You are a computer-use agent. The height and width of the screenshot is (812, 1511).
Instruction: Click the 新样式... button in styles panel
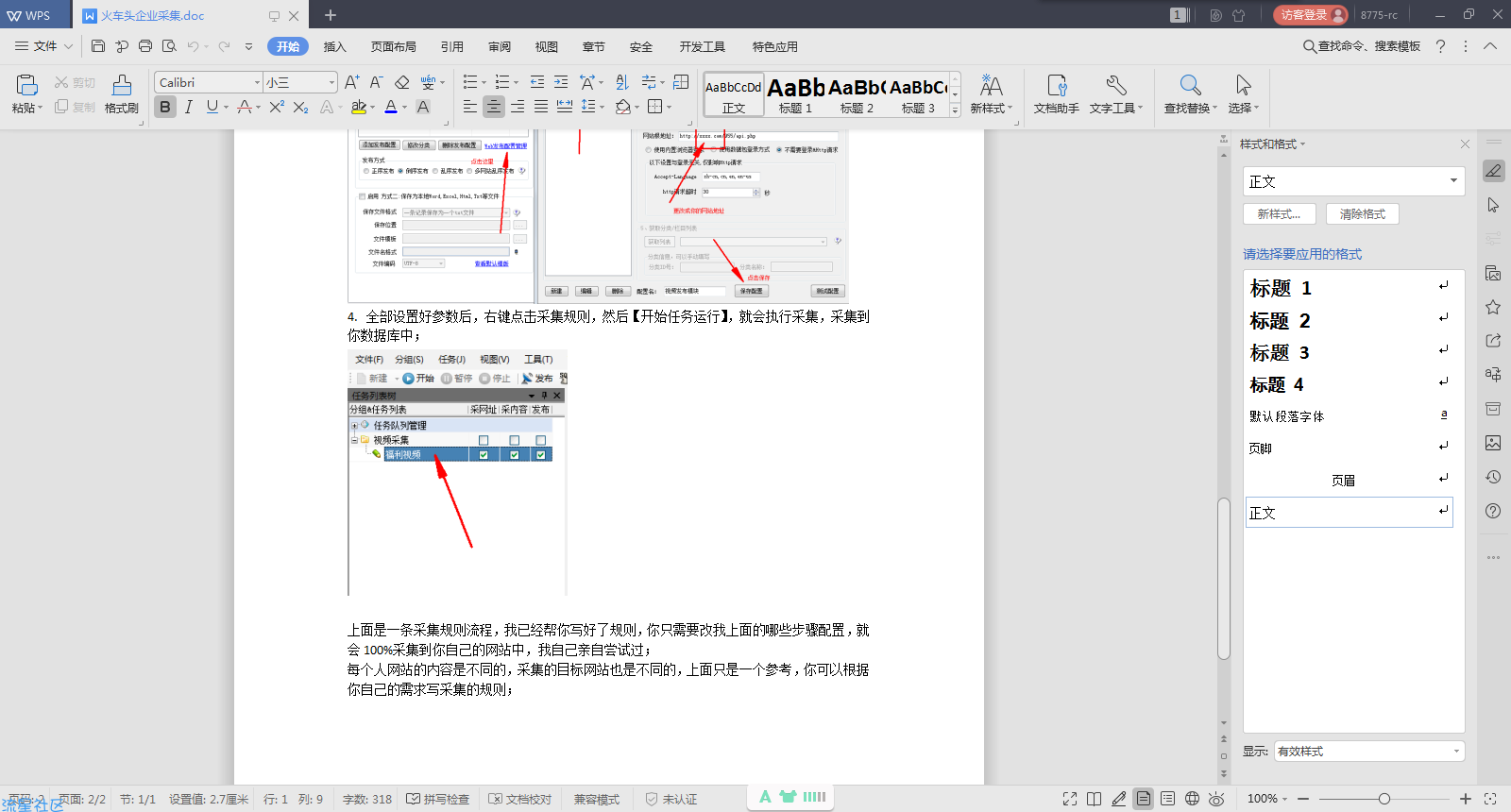click(1280, 214)
